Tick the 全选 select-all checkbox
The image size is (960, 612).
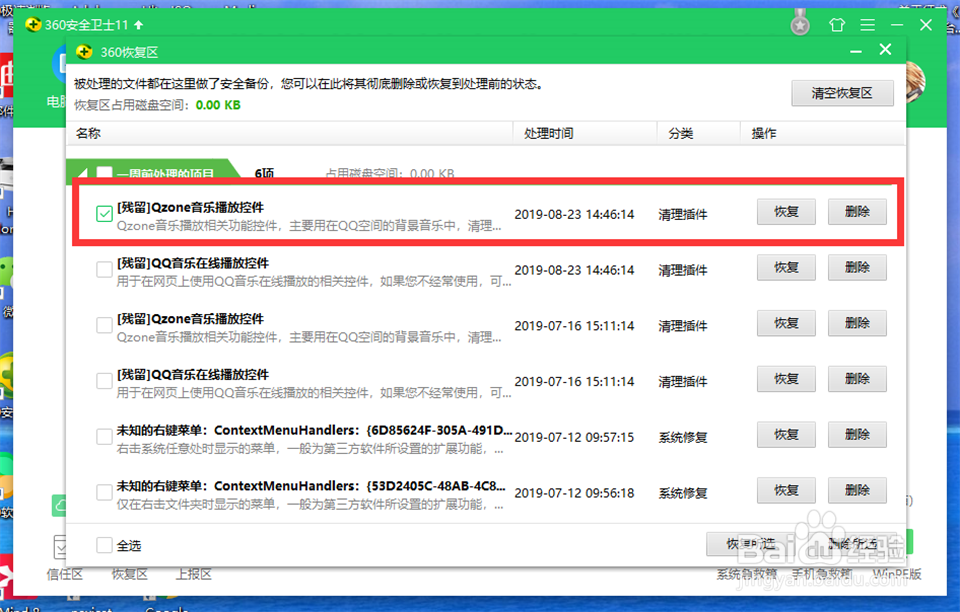coord(104,545)
